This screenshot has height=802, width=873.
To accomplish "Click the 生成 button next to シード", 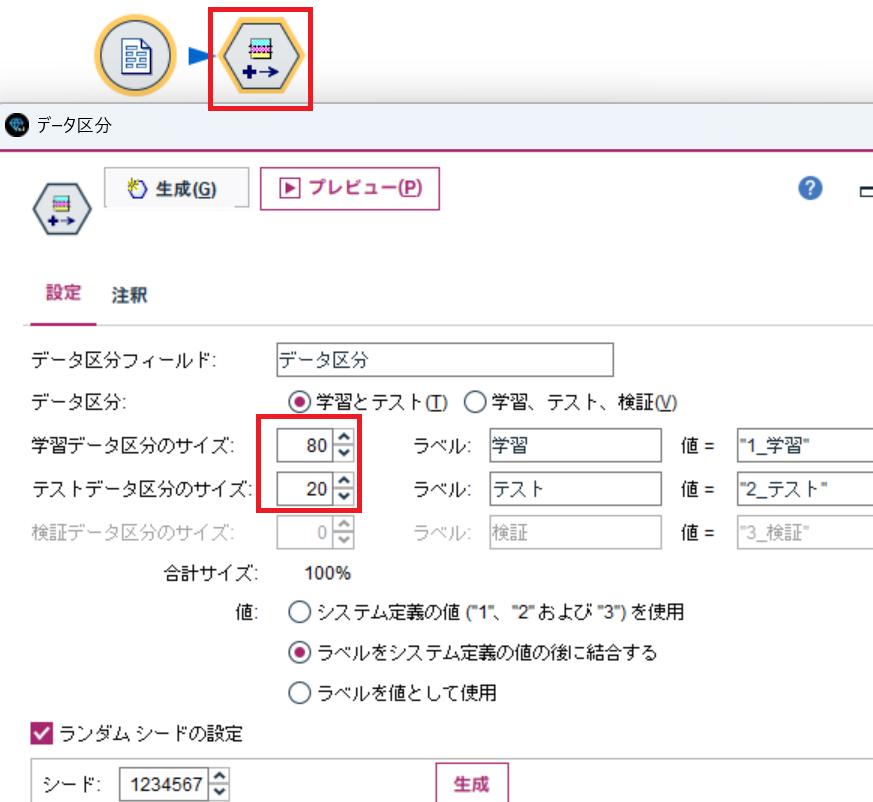I will pyautogui.click(x=471, y=783).
